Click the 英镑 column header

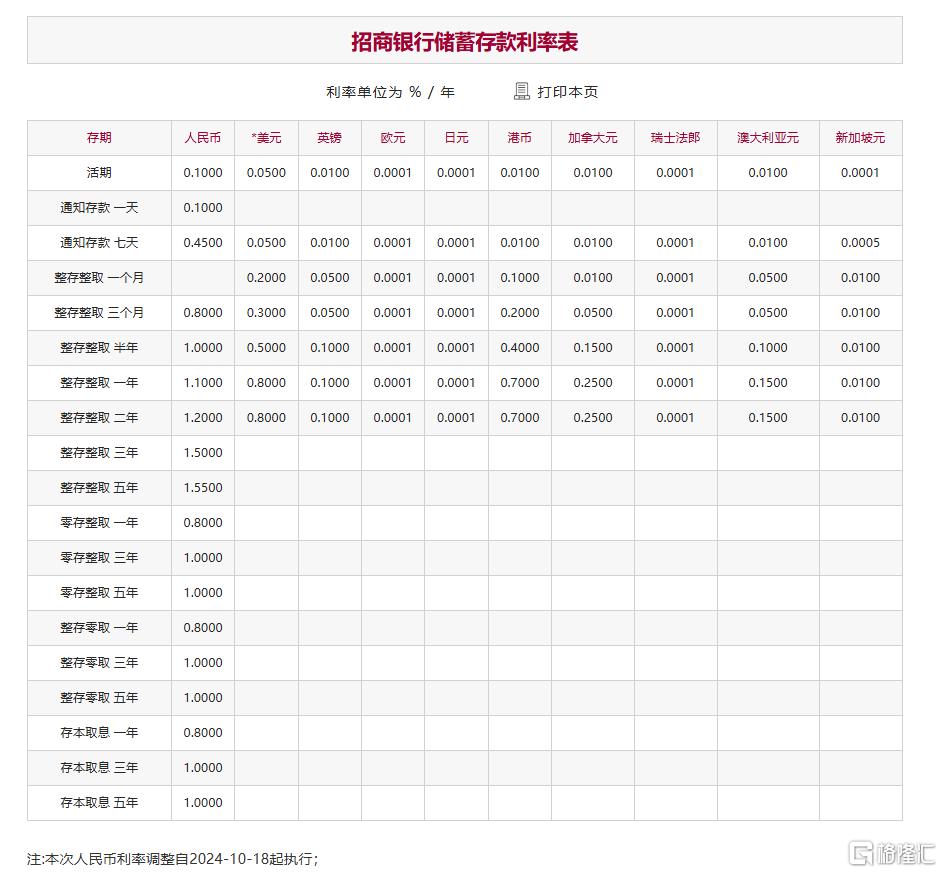329,138
